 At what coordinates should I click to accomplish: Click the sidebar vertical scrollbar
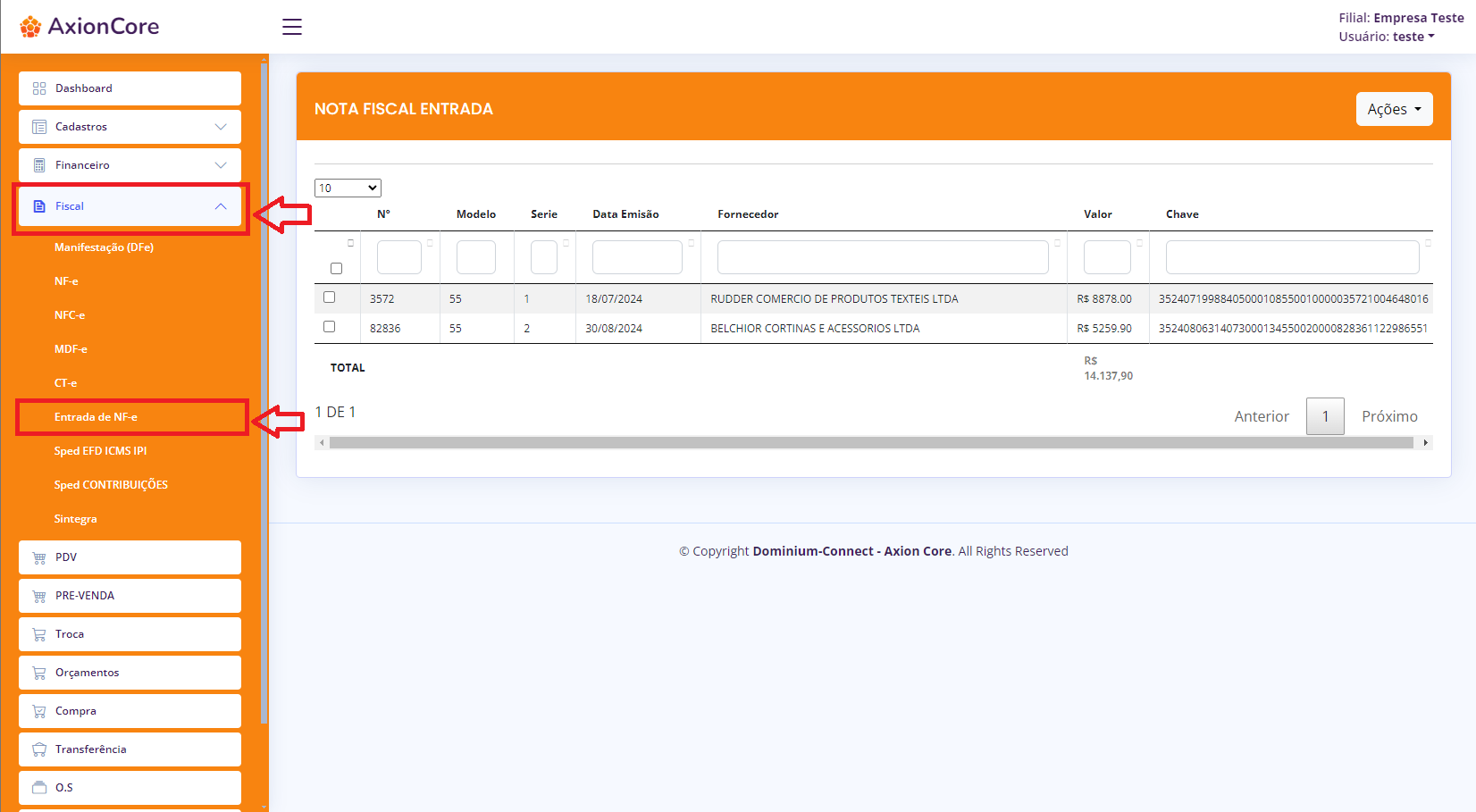click(x=264, y=393)
